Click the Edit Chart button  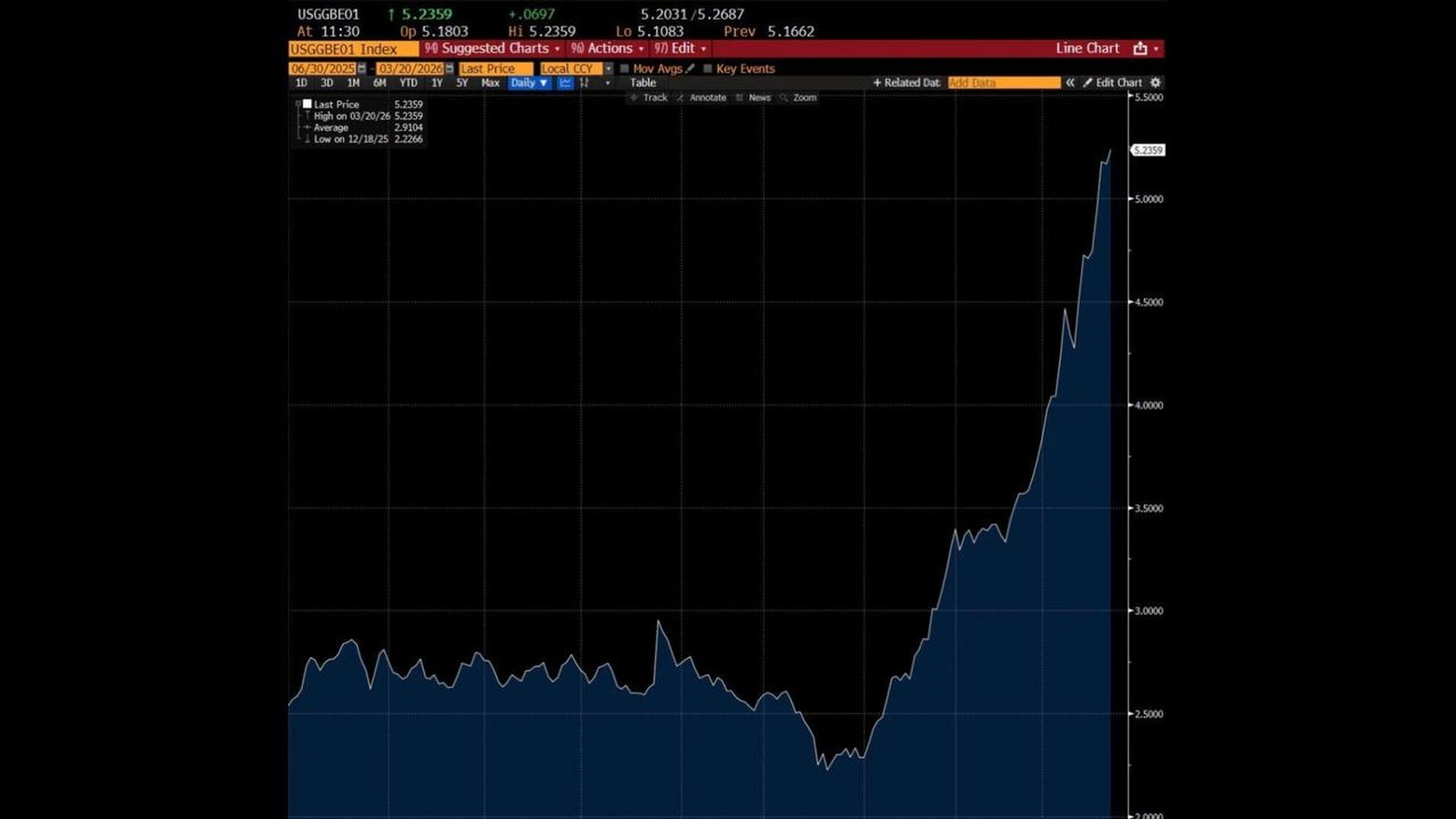1112,83
